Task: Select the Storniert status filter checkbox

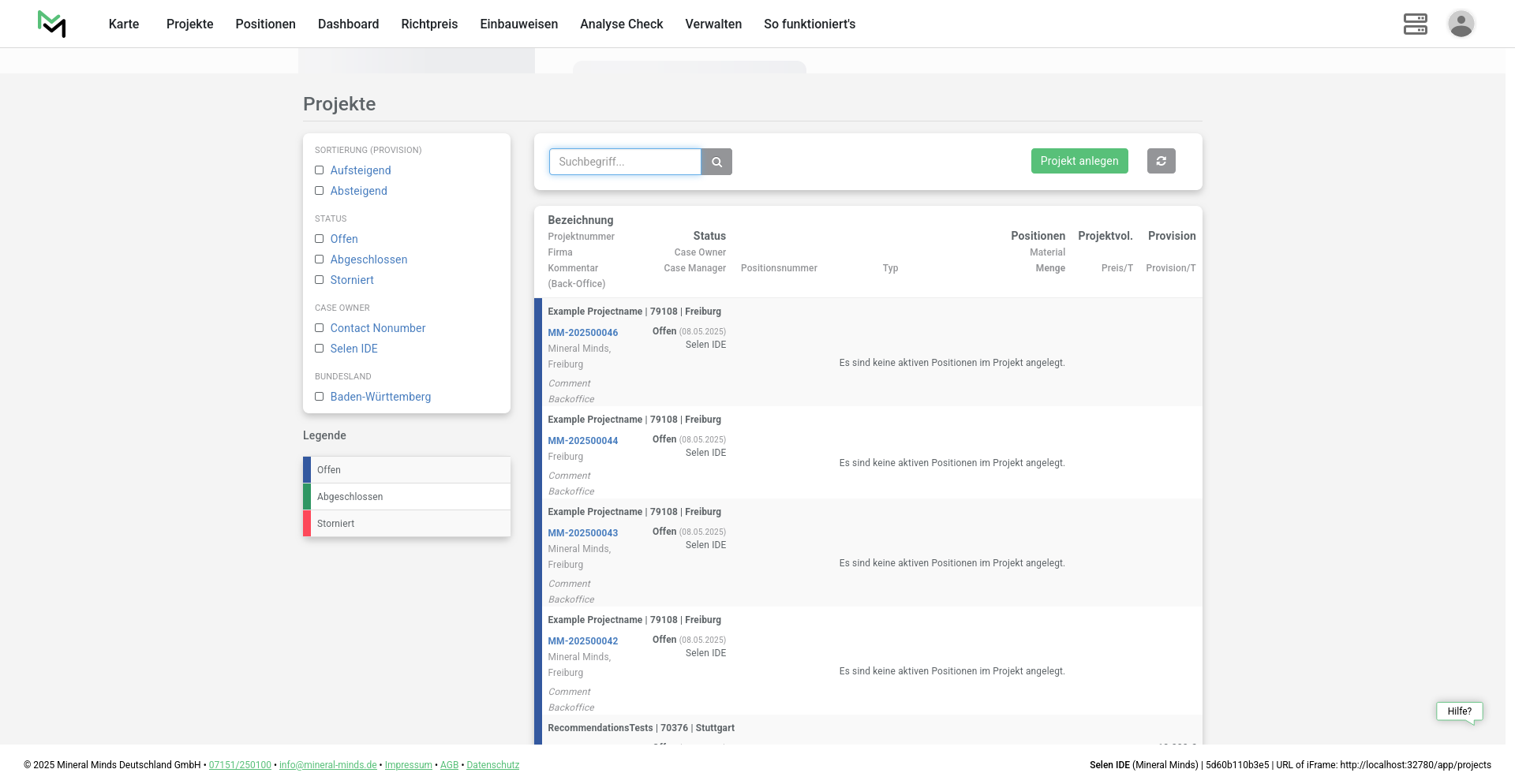Action: (x=320, y=280)
